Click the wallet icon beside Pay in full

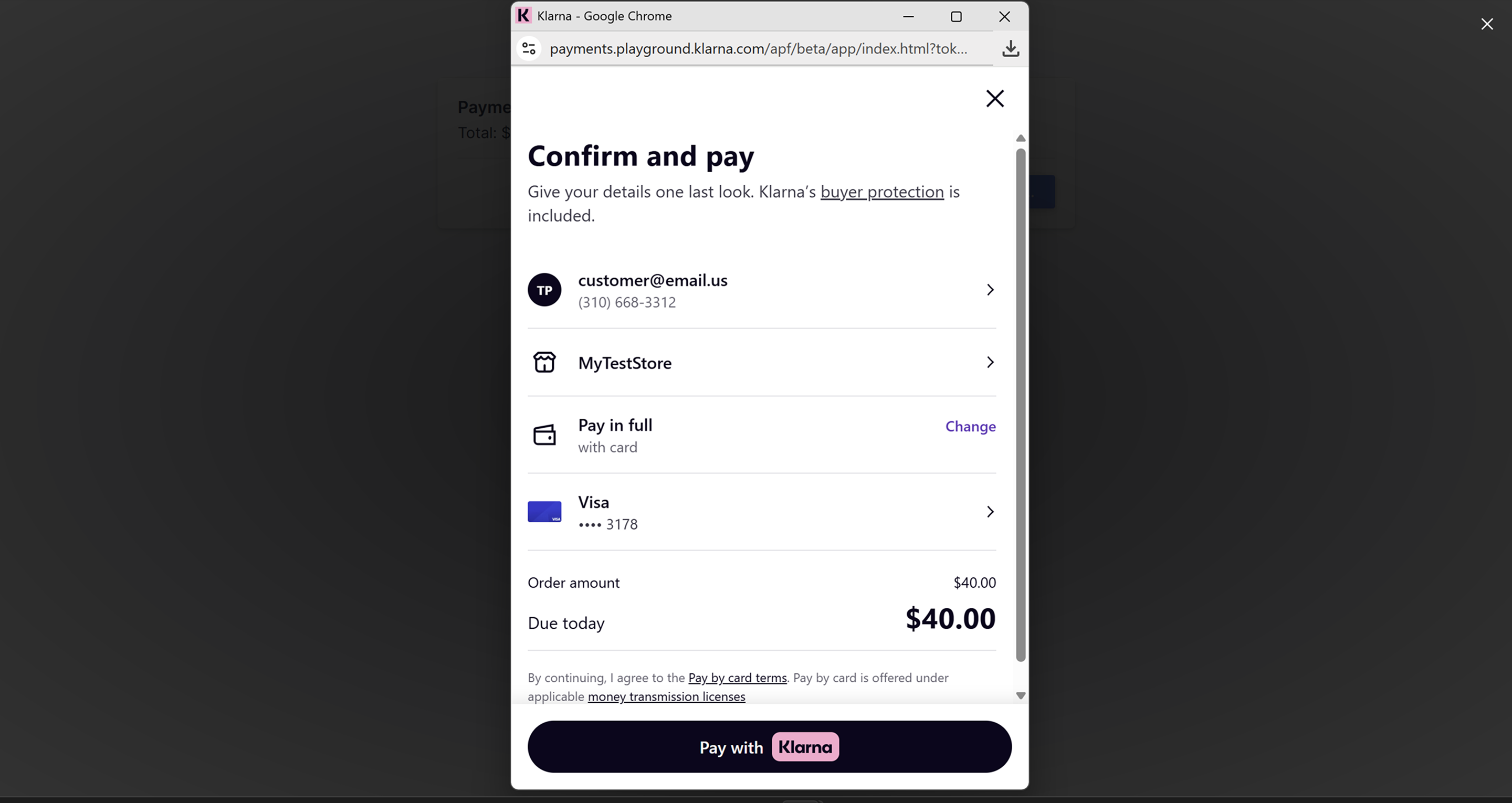[544, 435]
